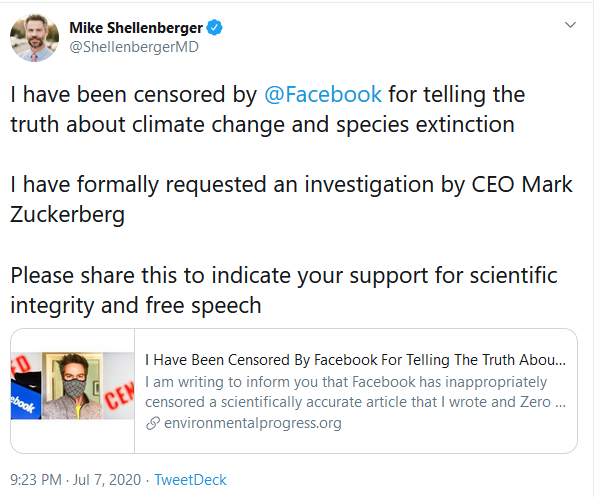Open the article headline in link card
This screenshot has width=597, height=497.
tap(355, 360)
